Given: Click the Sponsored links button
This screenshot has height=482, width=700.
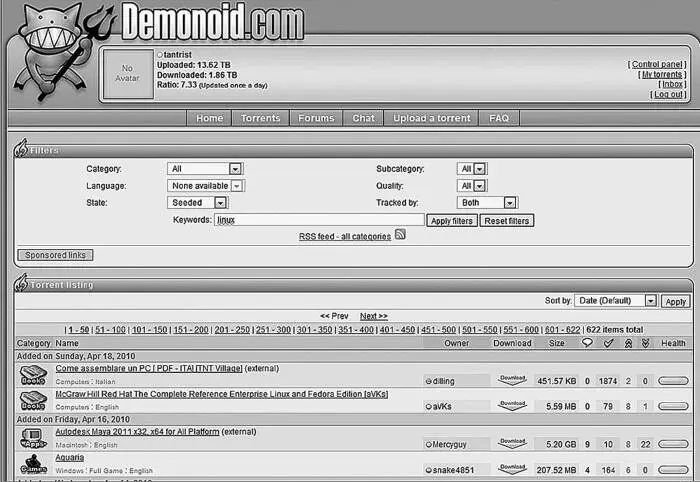Looking at the screenshot, I should (x=55, y=255).
